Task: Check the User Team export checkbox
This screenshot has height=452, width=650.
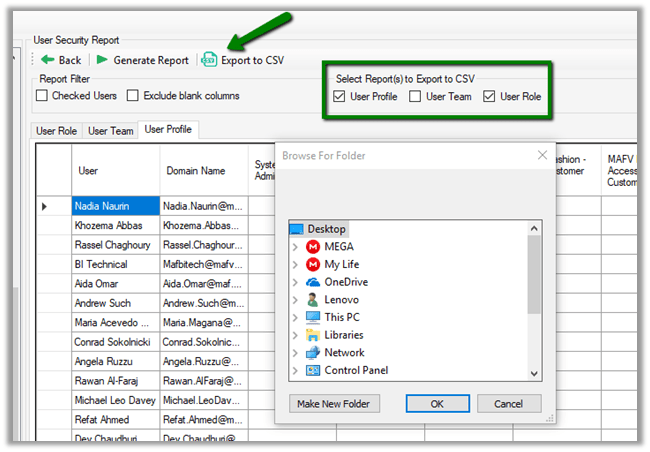Action: click(415, 97)
